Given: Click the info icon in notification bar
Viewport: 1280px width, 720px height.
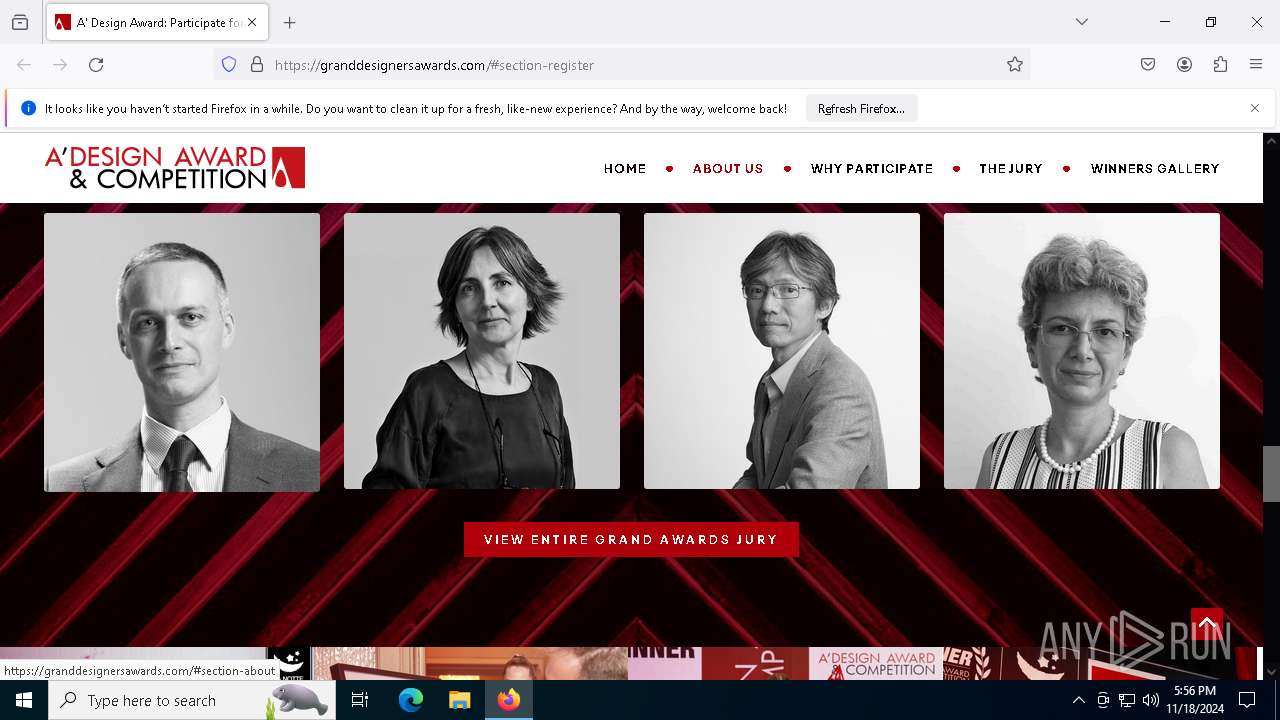Looking at the screenshot, I should (28, 108).
